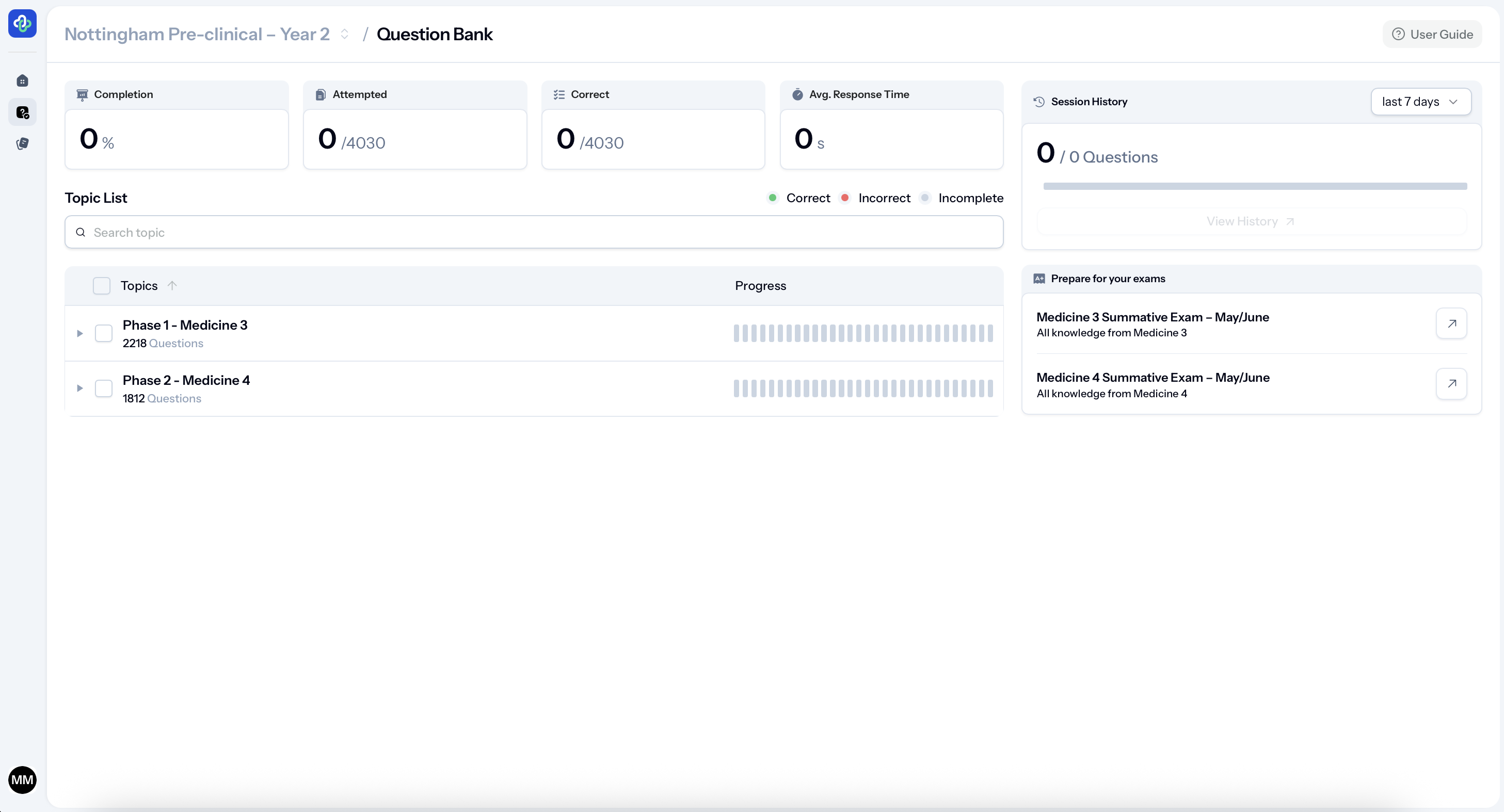
Task: Open the Home icon in the sidebar
Action: pyautogui.click(x=22, y=80)
